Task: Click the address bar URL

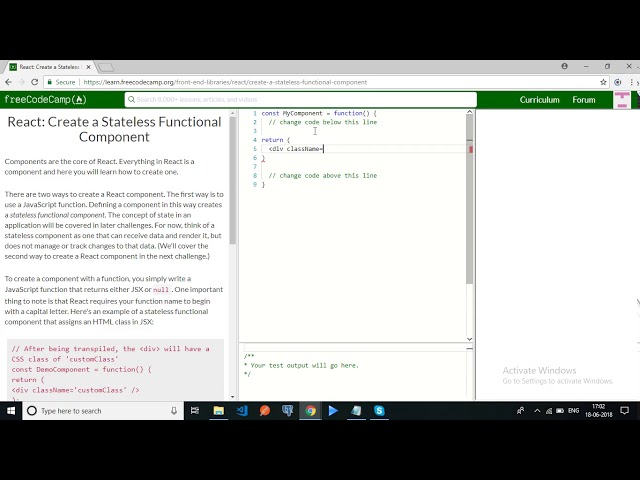Action: point(225,82)
